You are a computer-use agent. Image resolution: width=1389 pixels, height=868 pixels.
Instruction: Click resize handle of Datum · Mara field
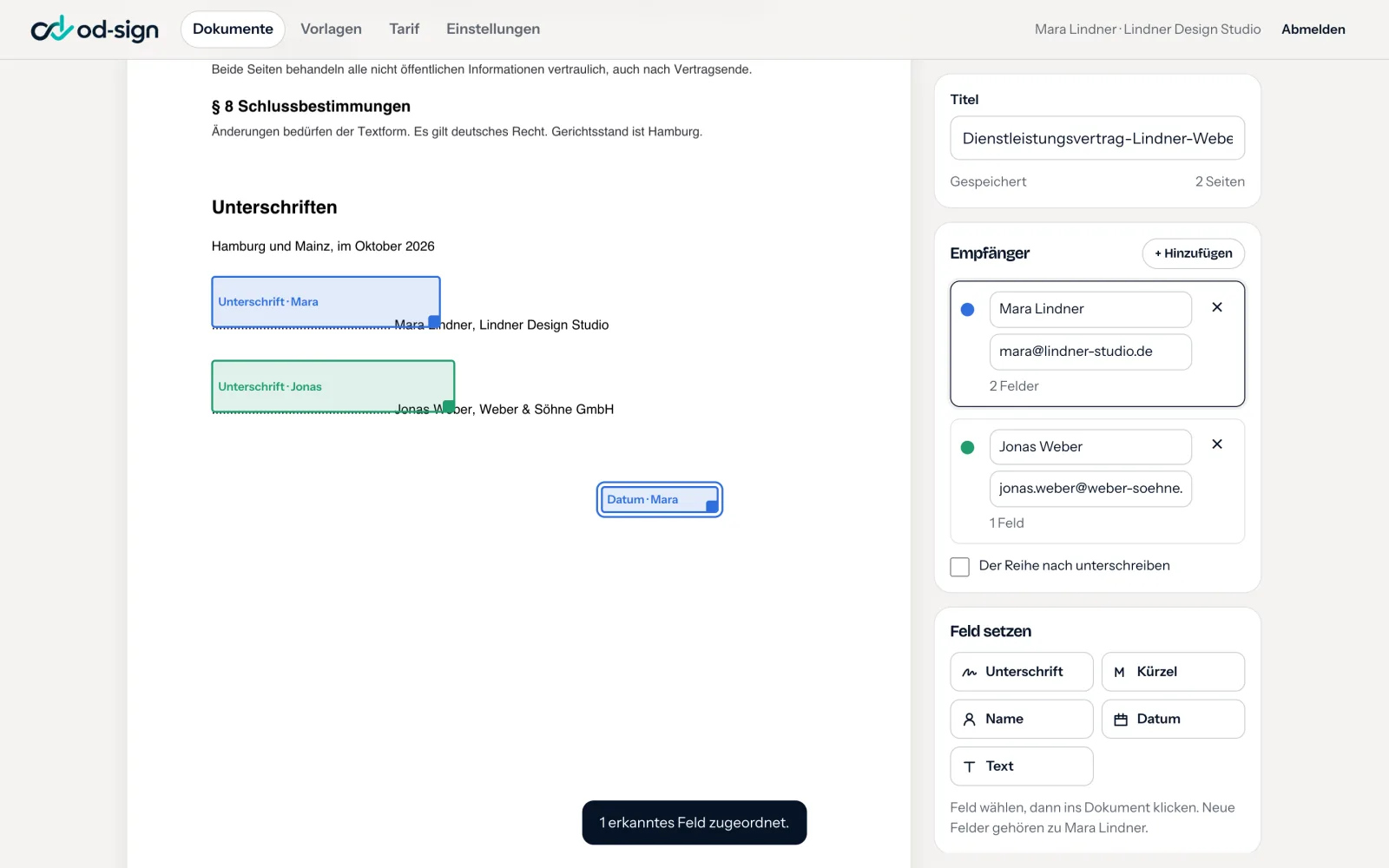[x=712, y=506]
